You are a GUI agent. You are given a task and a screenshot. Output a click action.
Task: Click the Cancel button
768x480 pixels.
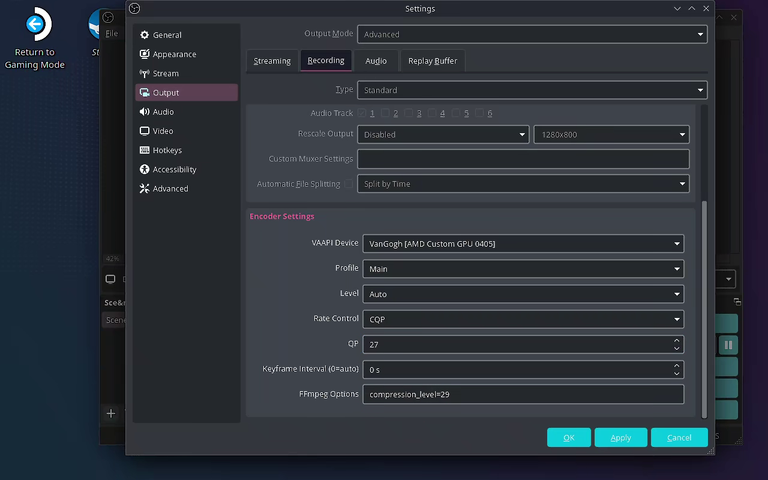(679, 437)
